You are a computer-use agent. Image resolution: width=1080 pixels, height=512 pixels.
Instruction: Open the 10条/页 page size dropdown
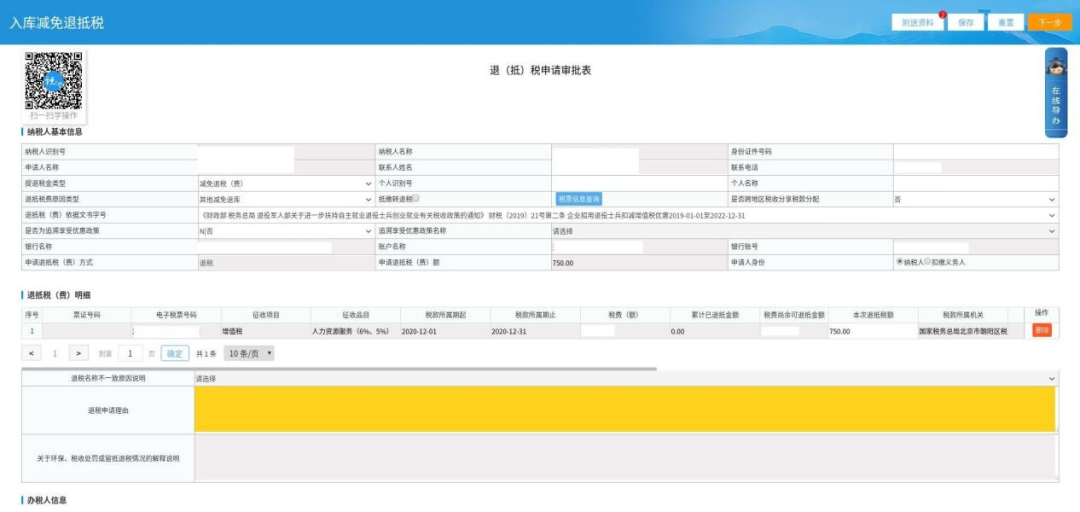pos(250,353)
